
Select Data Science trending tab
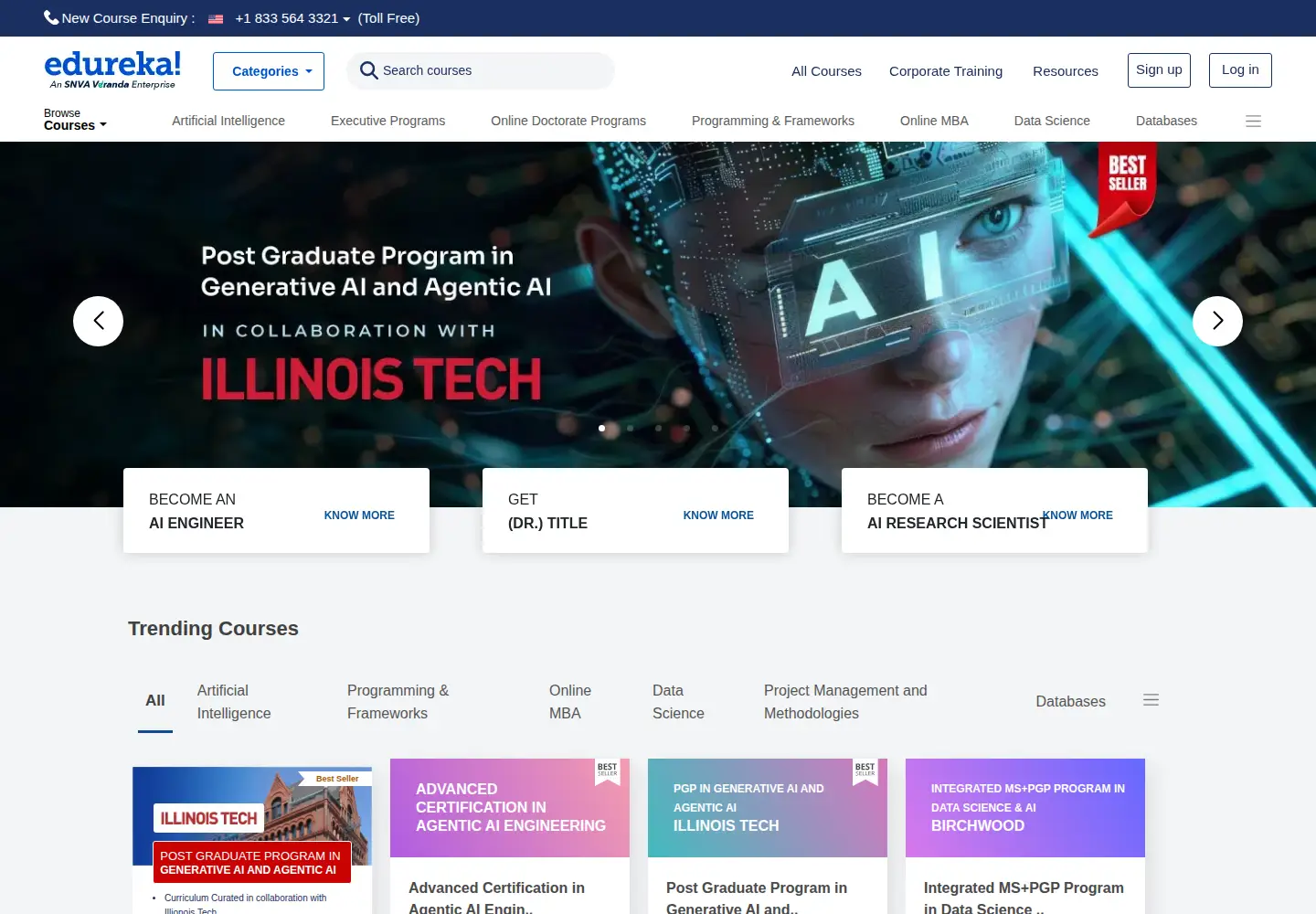[x=678, y=702]
